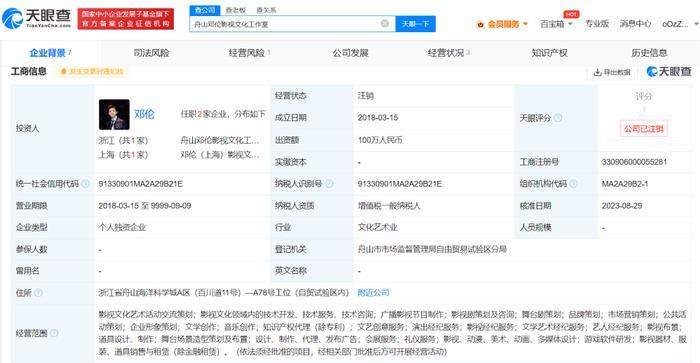Viewport: 700px width, 363px height.
Task: Switch to the 知识产权 tab
Action: 550,53
